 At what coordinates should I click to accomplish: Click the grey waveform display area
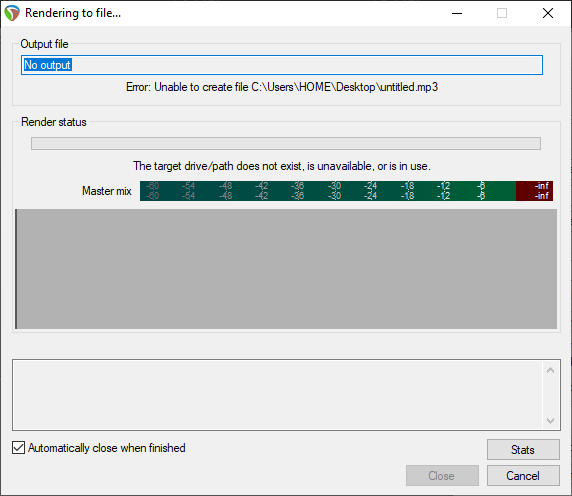point(286,269)
